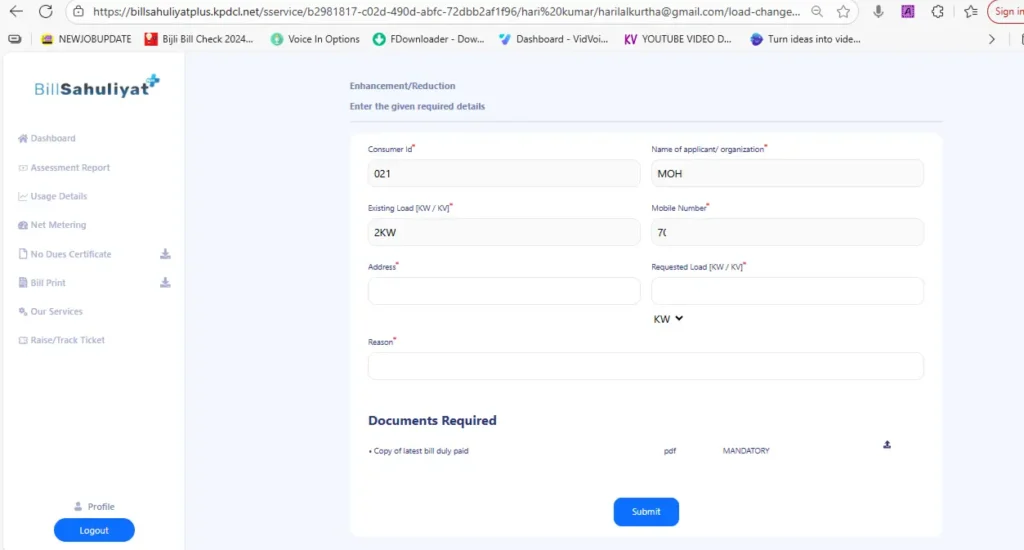This screenshot has height=550, width=1024.
Task: Expand the bookmarks bar overflow chevron
Action: [991, 39]
